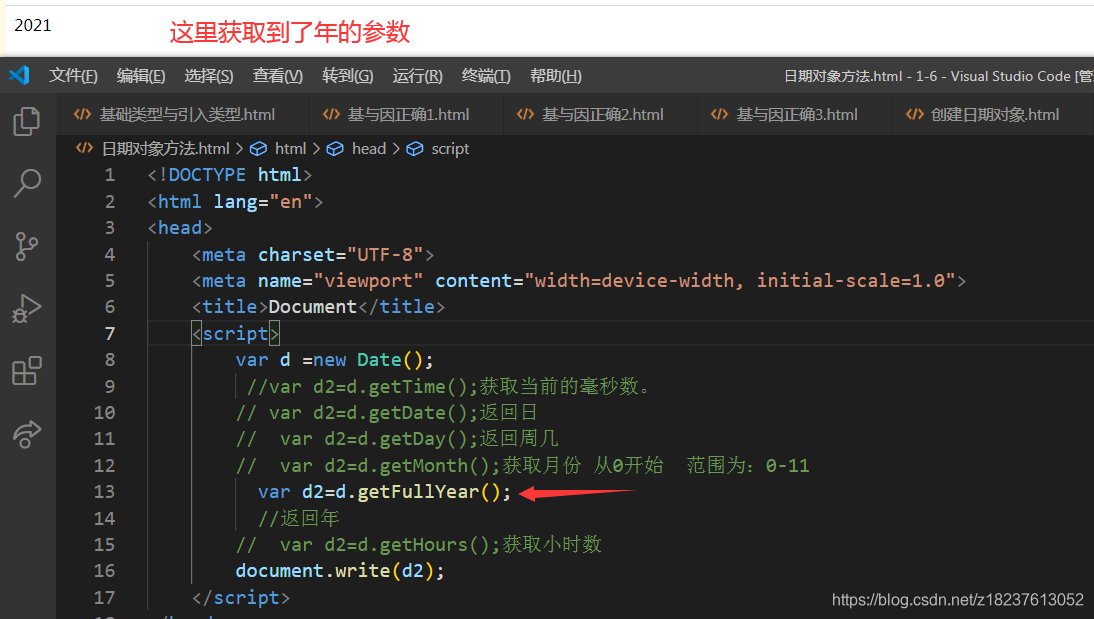
Task: Click the opening script tag on line 7
Action: pyautogui.click(x=236, y=334)
